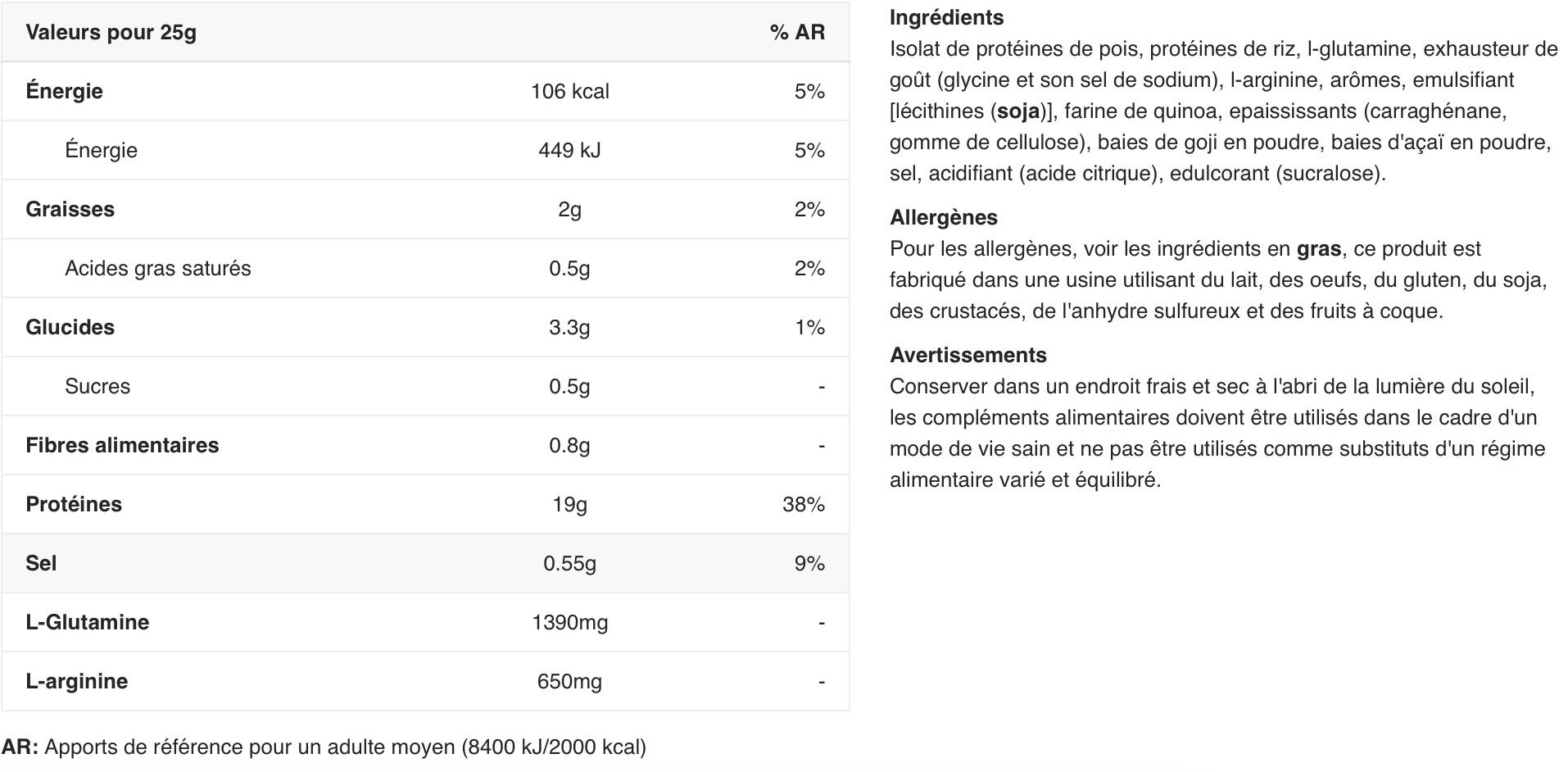The height and width of the screenshot is (772, 1568).
Task: Click the 38% protein AR value
Action: [803, 504]
